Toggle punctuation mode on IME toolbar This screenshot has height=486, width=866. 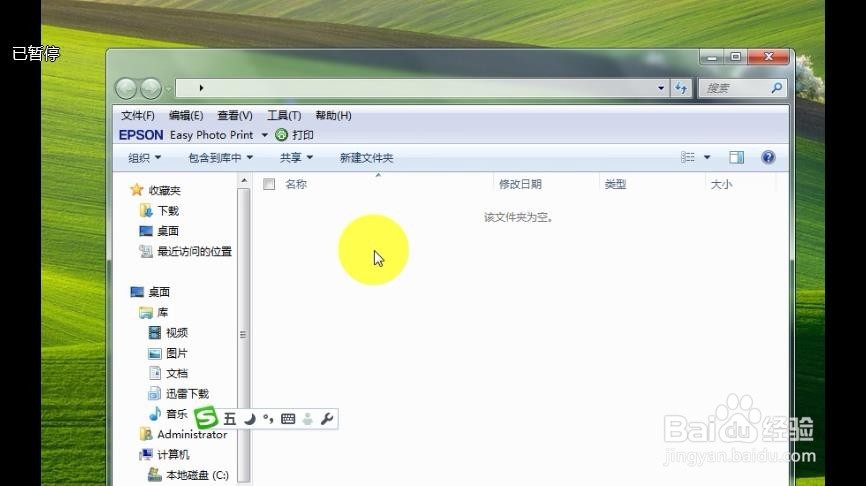point(268,419)
